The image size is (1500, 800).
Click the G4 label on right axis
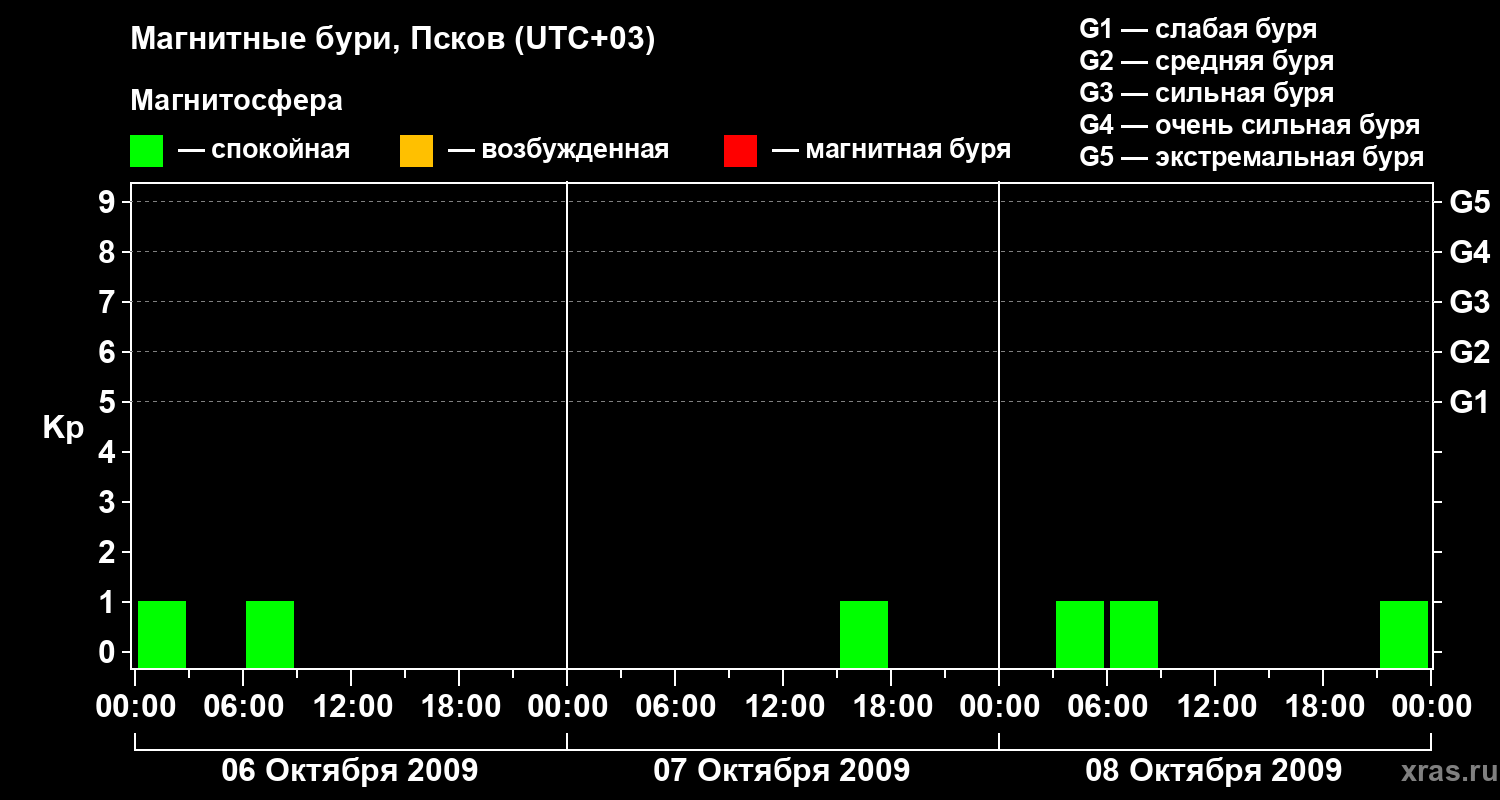1470,252
